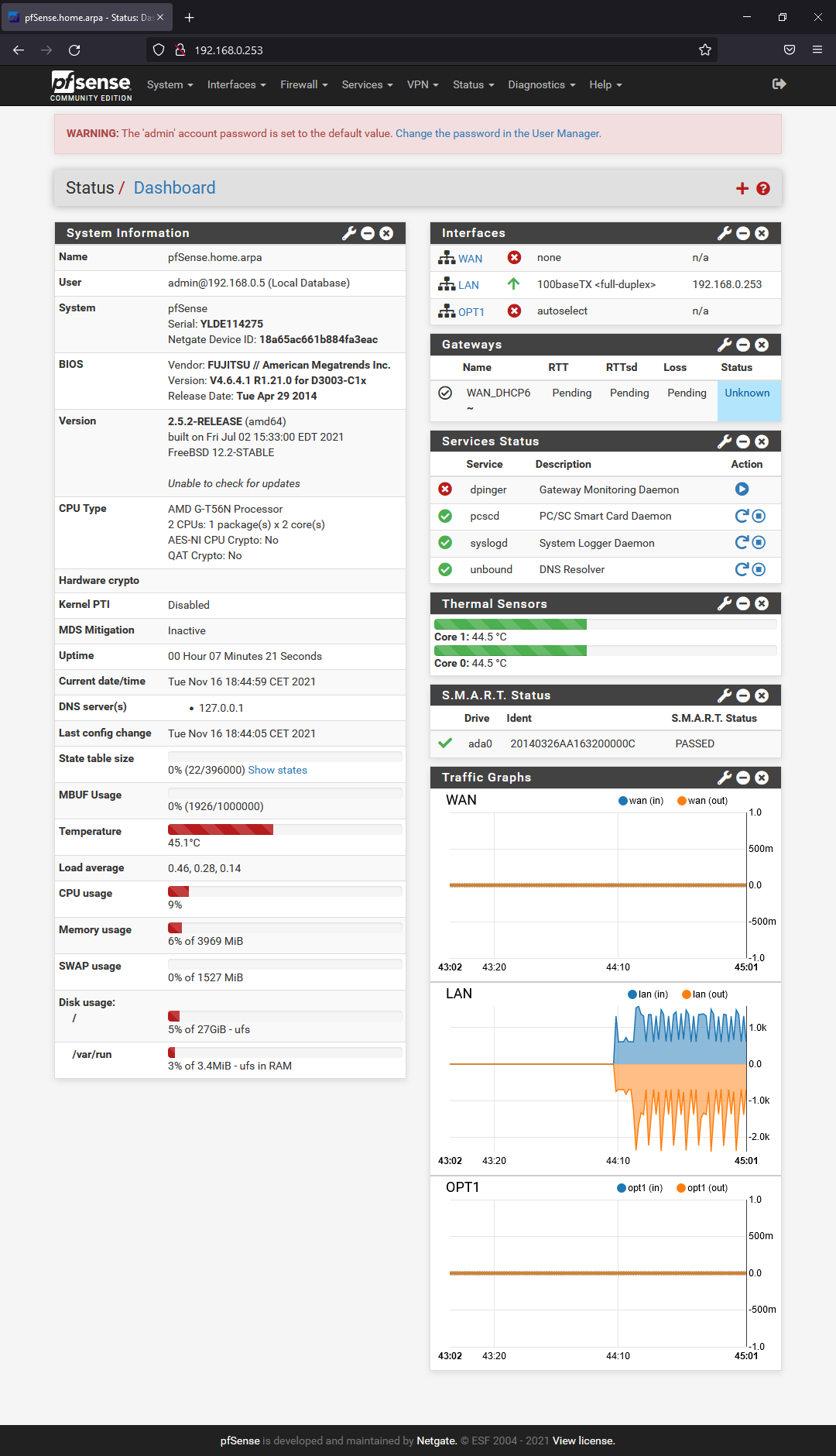
Task: Add a widget with the plus icon
Action: point(742,188)
